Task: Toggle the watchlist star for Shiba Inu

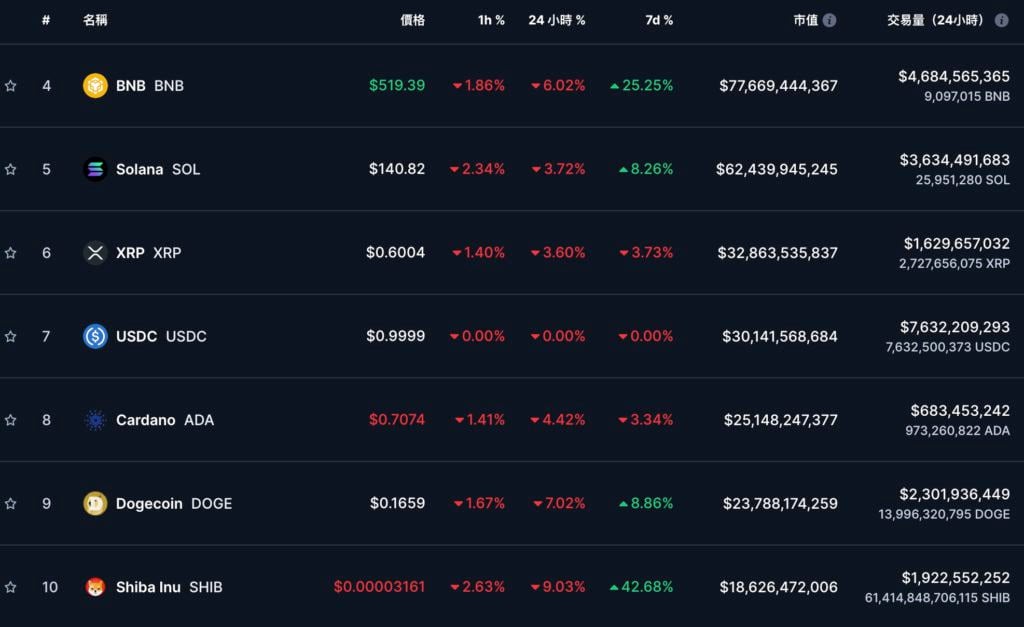Action: pyautogui.click(x=11, y=587)
